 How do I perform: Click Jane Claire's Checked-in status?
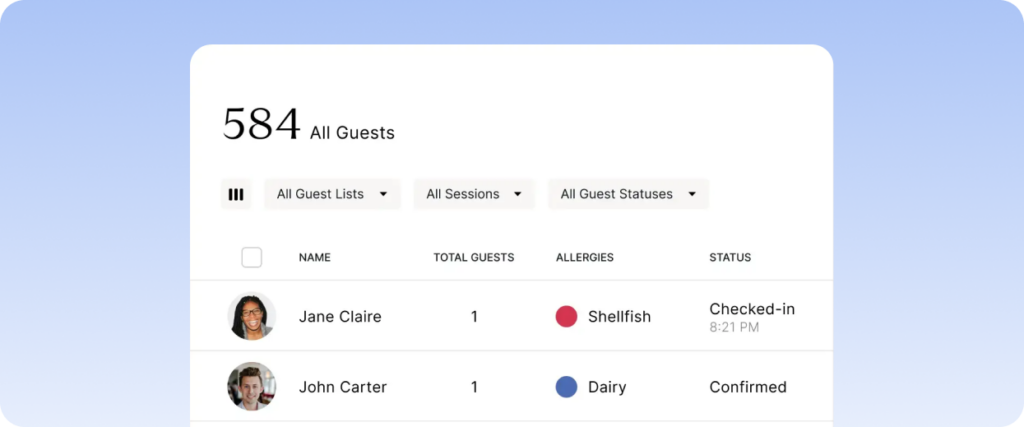tap(752, 309)
